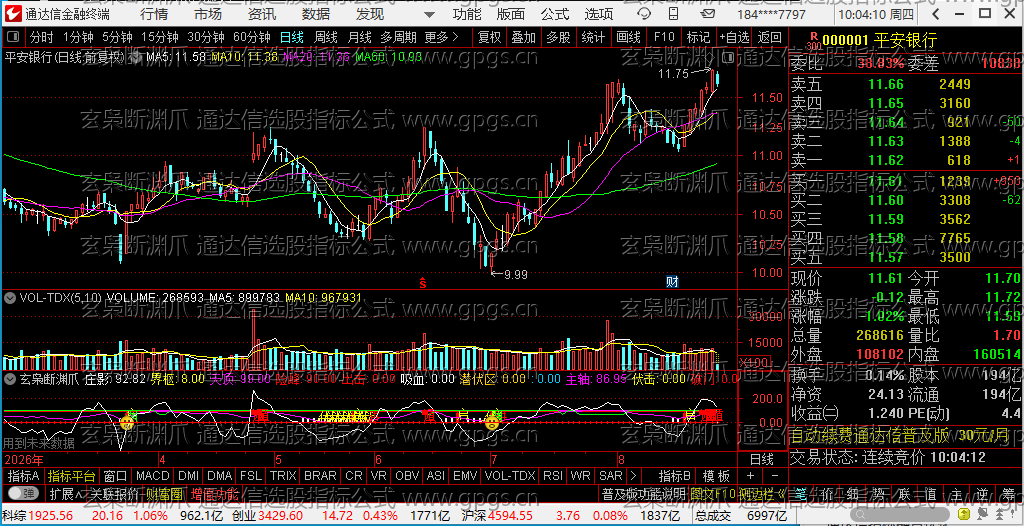Click the red S marker on the chart
This screenshot has height=526, width=1024.
[423, 283]
